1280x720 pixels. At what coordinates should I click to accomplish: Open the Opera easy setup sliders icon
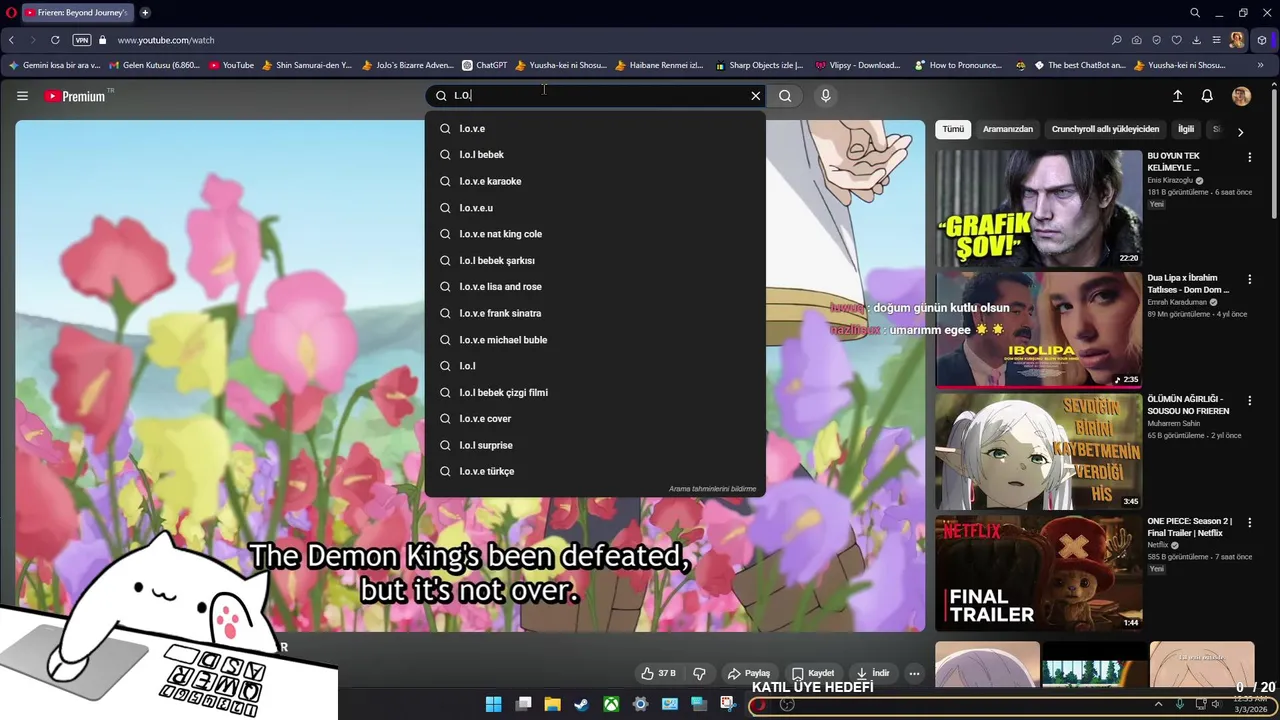[1216, 40]
